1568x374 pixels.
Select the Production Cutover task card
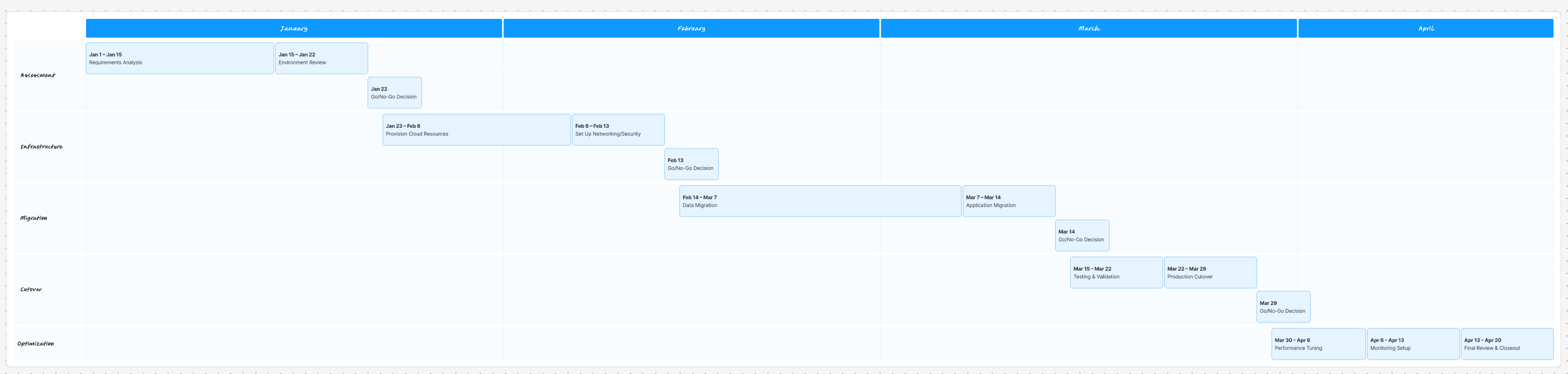click(x=1211, y=272)
